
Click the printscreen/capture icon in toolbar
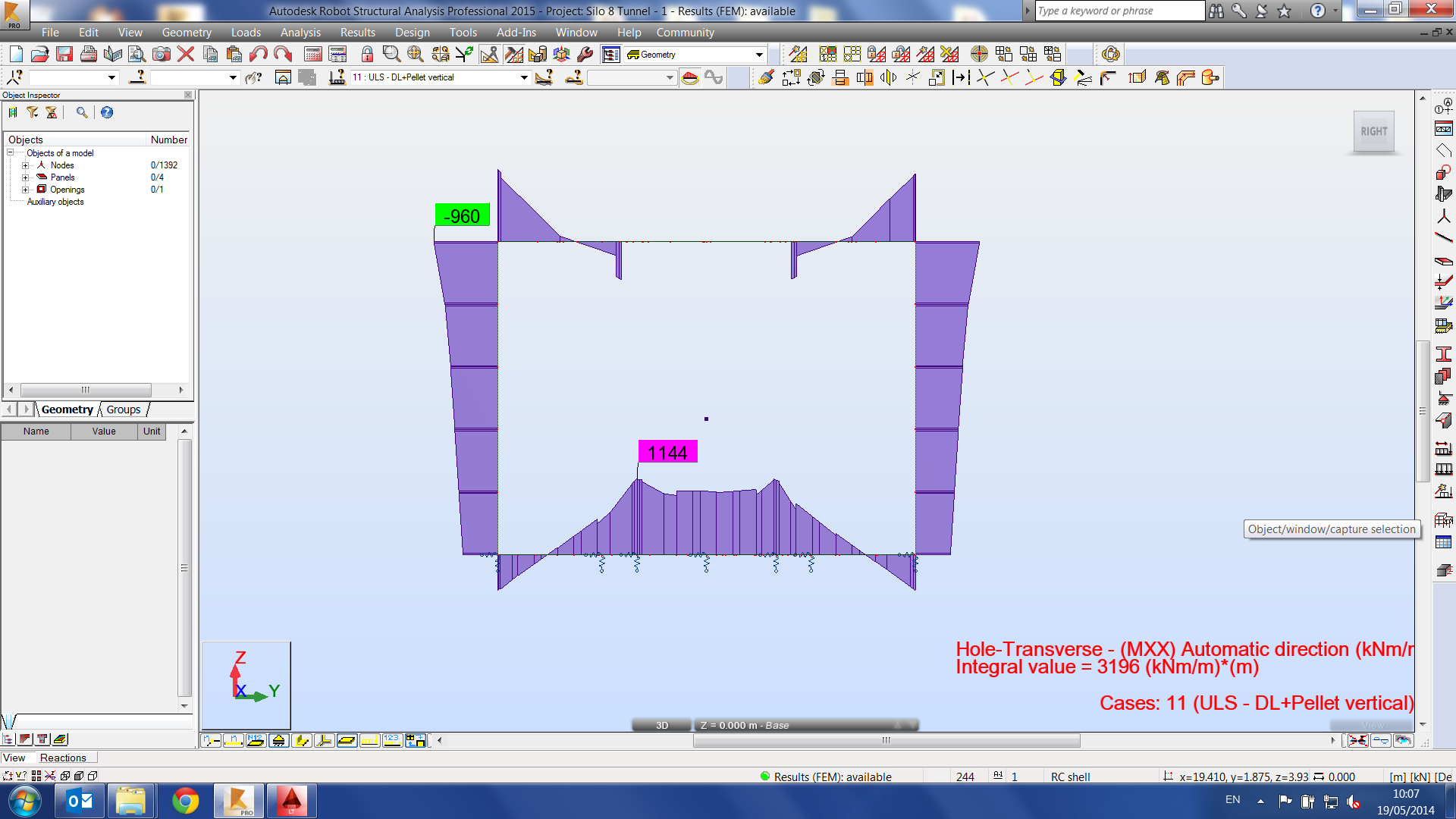[x=162, y=54]
